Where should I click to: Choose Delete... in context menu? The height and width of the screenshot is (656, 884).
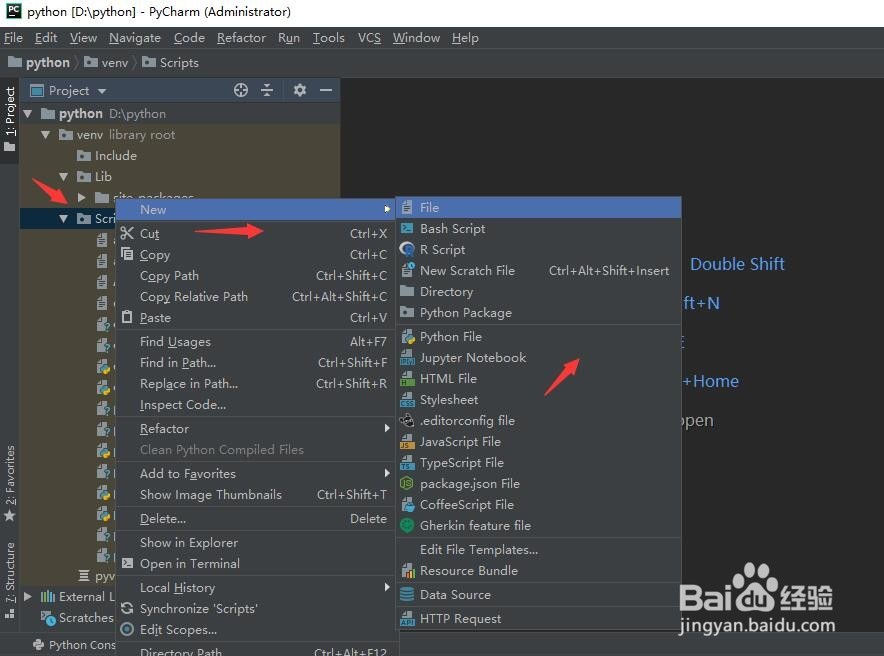click(x=257, y=518)
